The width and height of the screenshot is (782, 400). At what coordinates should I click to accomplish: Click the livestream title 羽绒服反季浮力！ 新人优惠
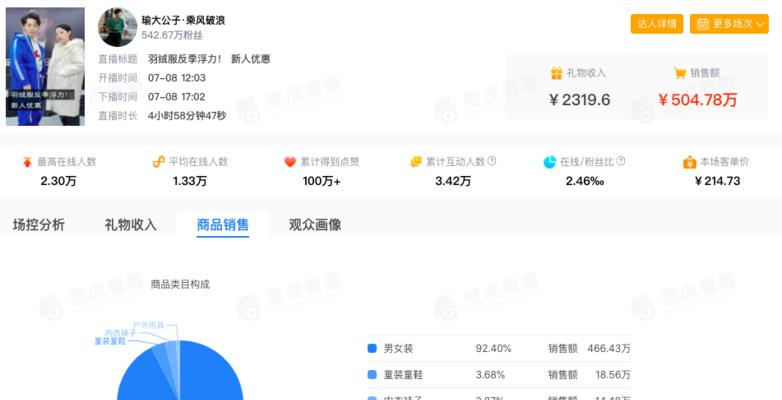209,59
